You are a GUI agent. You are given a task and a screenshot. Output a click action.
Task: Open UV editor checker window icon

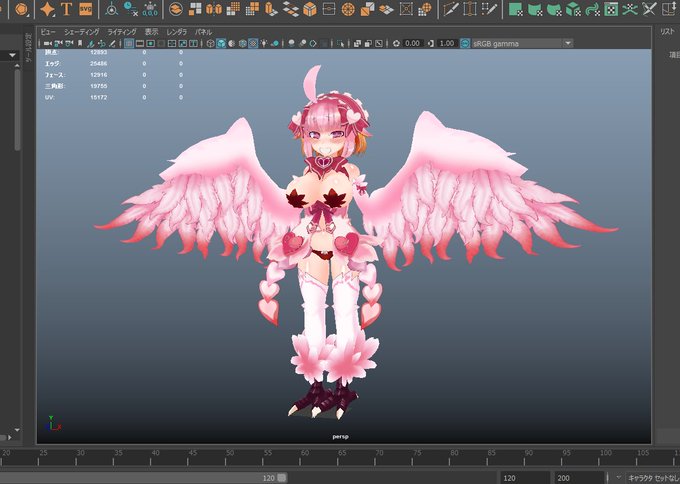click(x=611, y=9)
